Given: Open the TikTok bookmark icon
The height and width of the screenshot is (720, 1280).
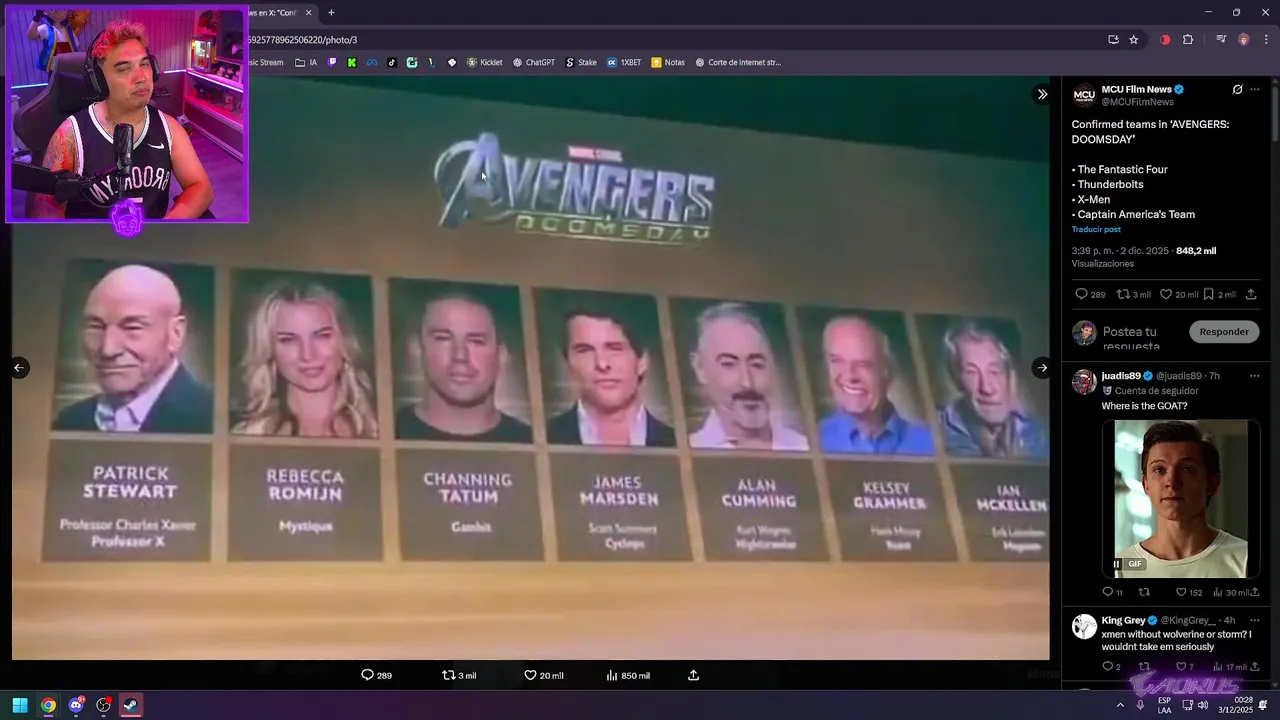Looking at the screenshot, I should (x=392, y=62).
